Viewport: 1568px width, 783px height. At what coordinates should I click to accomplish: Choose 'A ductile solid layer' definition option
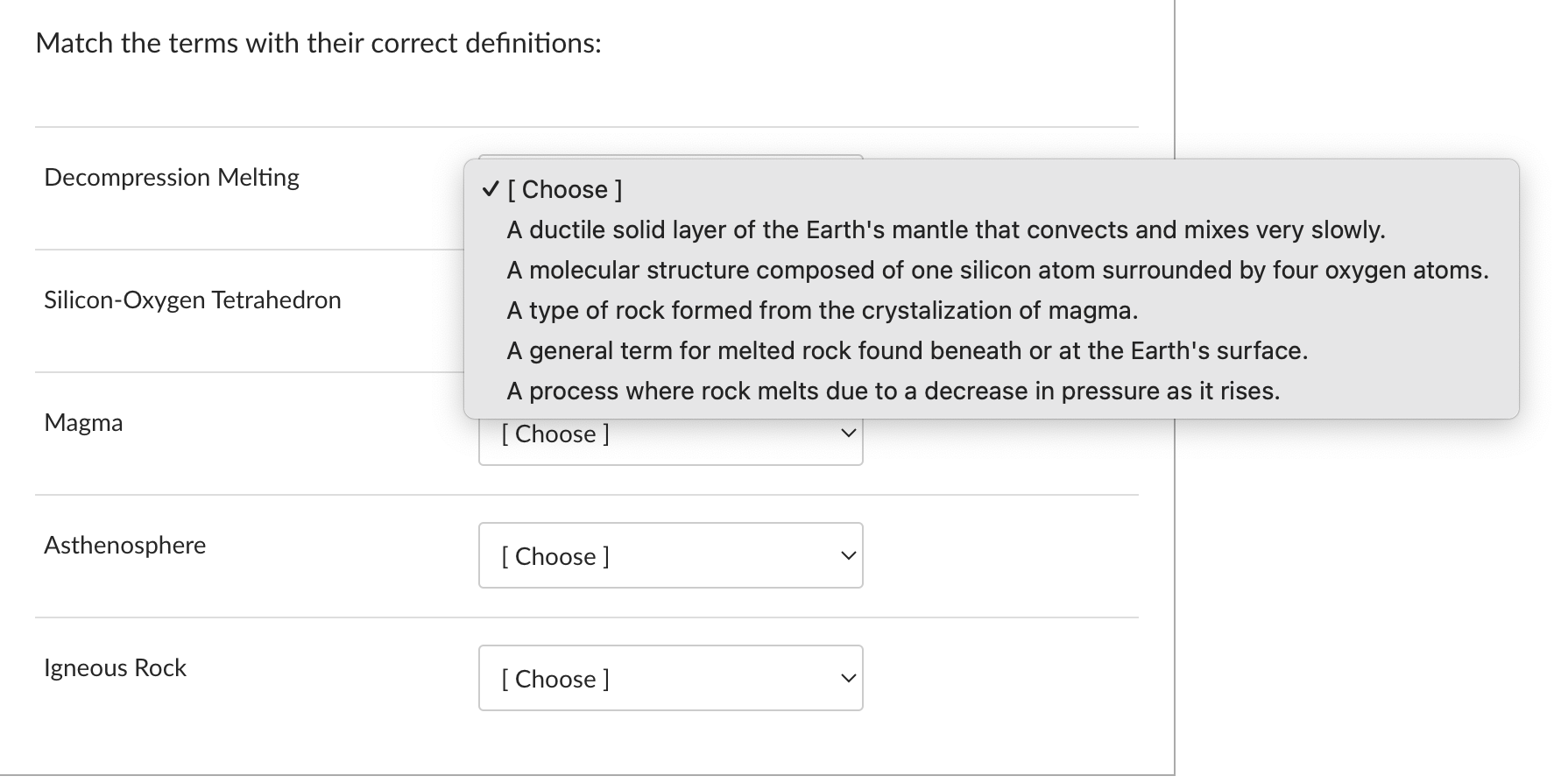point(945,229)
